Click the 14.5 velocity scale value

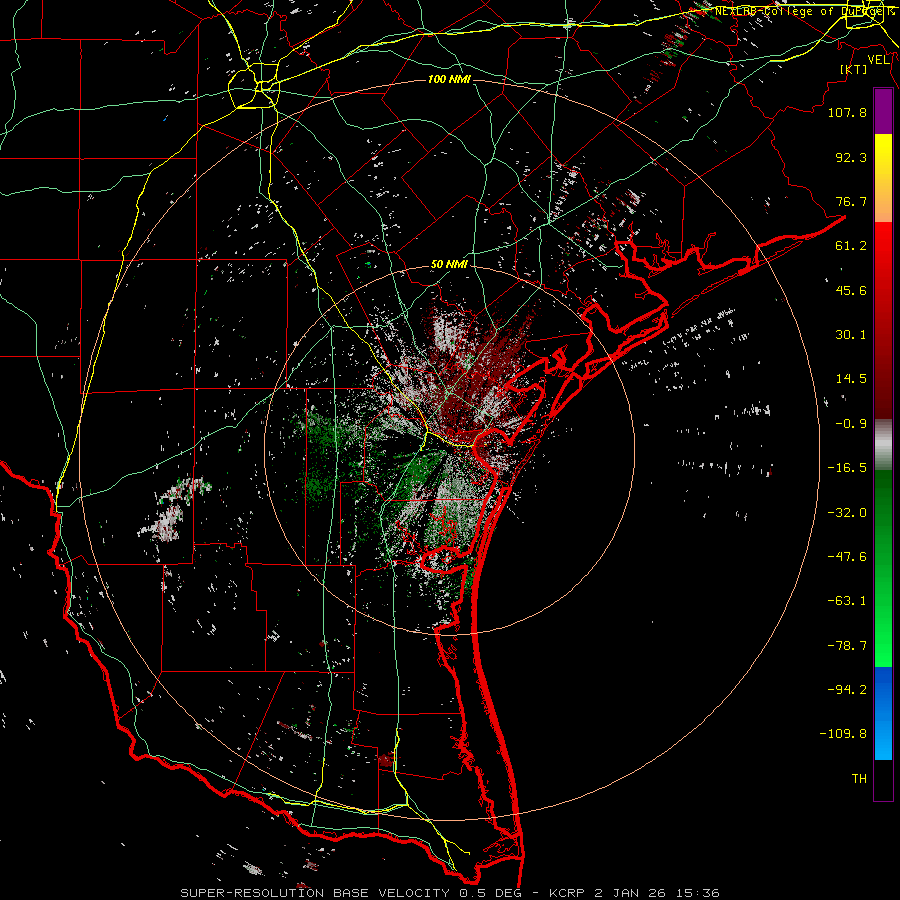click(851, 379)
